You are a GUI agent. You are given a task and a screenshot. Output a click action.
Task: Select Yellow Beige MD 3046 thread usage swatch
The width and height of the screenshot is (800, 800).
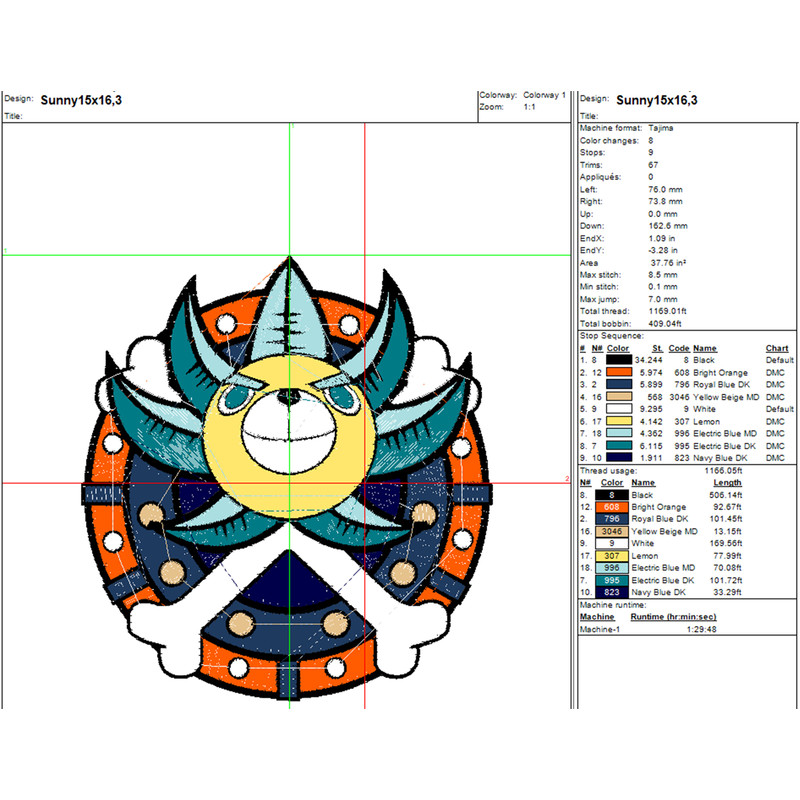tap(612, 531)
